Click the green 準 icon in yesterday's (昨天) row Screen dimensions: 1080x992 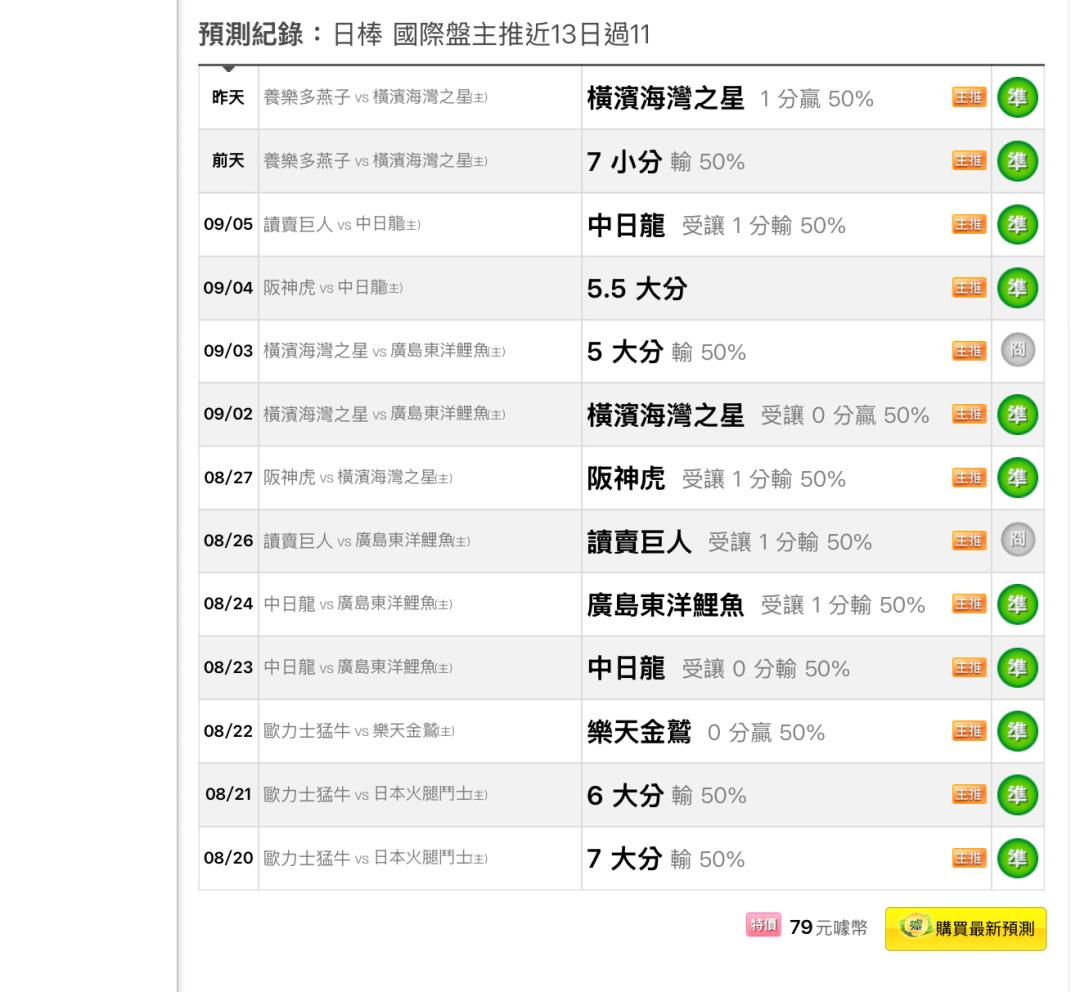[x=1018, y=98]
